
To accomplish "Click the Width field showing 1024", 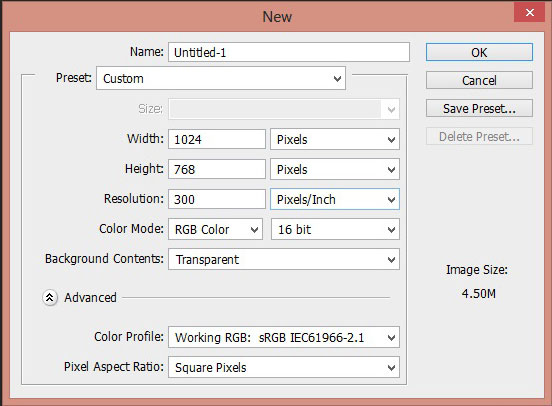I will 217,139.
